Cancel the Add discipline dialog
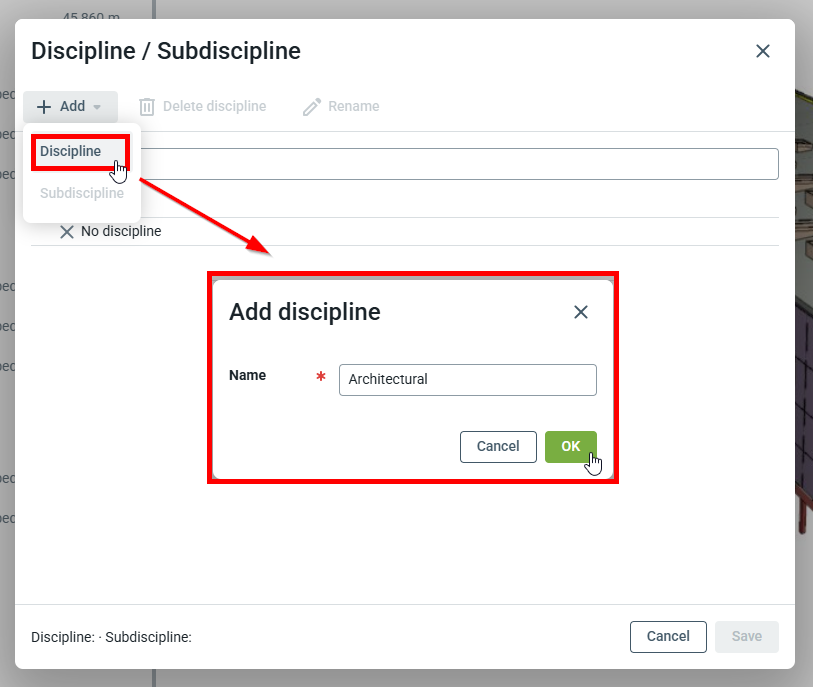The width and height of the screenshot is (813, 687). coord(498,447)
